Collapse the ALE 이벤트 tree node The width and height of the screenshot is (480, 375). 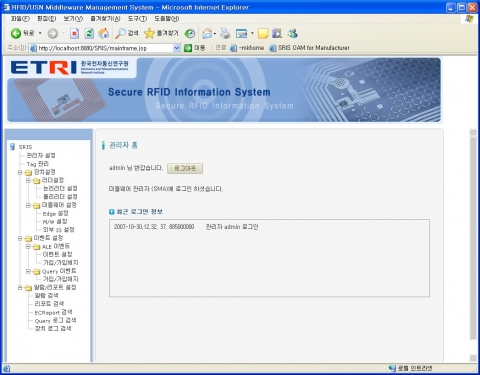click(28, 246)
